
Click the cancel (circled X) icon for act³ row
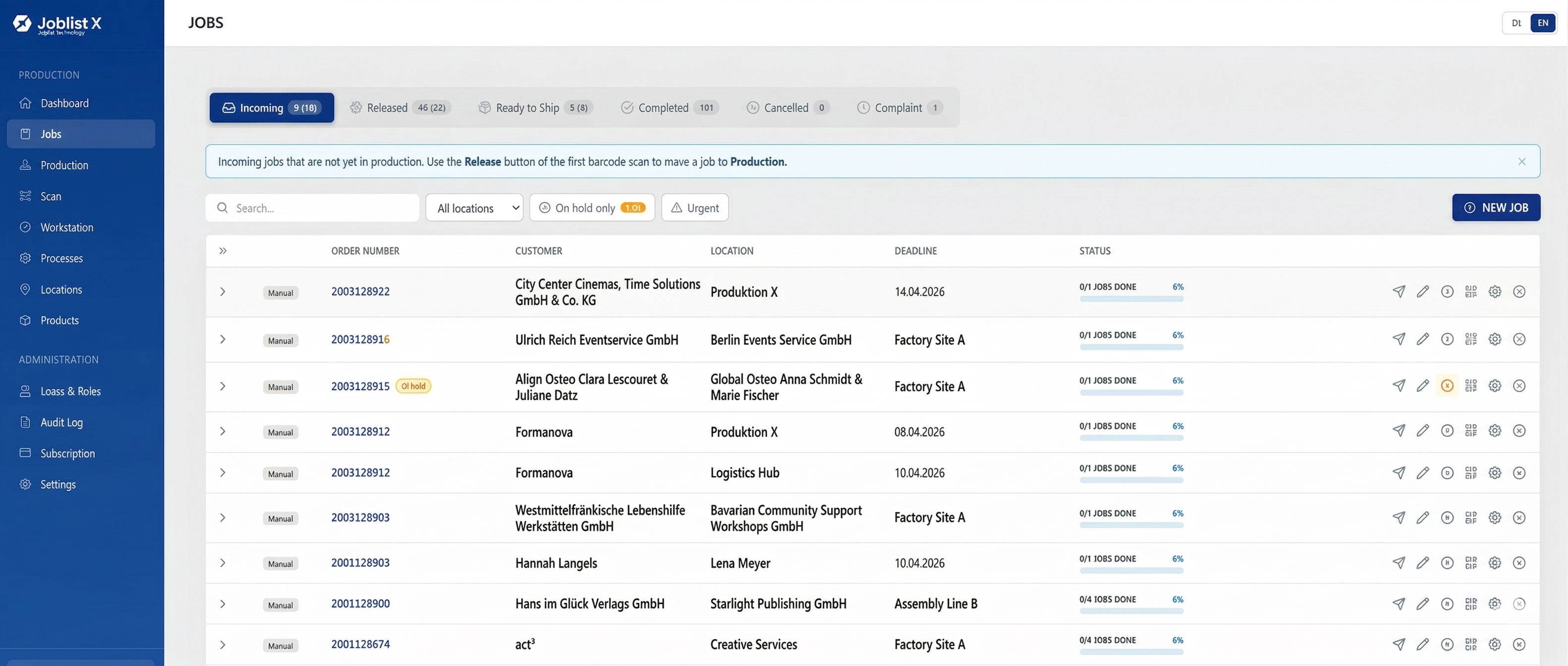click(x=1519, y=644)
